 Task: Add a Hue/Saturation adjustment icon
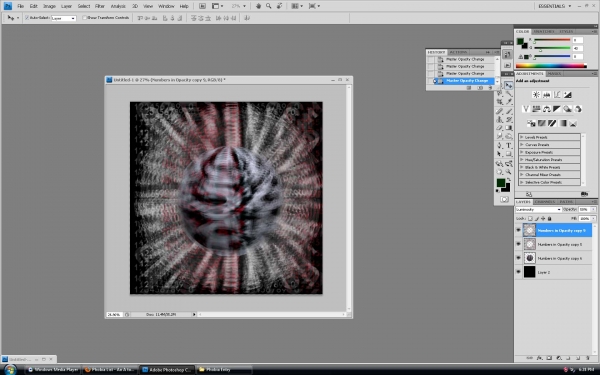click(x=536, y=109)
